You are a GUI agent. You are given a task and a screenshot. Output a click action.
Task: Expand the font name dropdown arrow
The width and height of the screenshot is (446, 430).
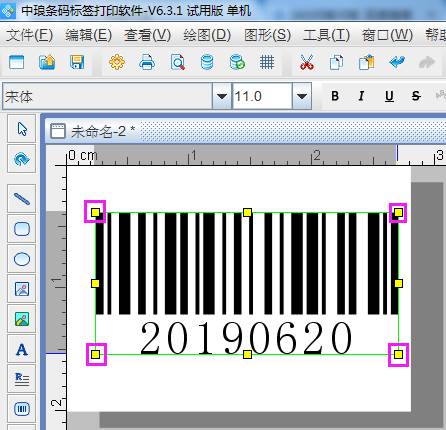click(x=222, y=96)
